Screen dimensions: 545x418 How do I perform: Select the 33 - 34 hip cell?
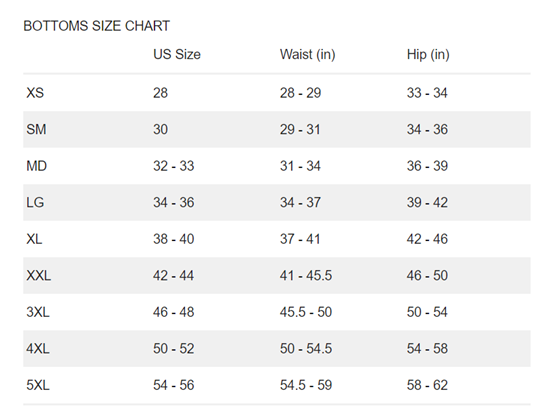[427, 93]
